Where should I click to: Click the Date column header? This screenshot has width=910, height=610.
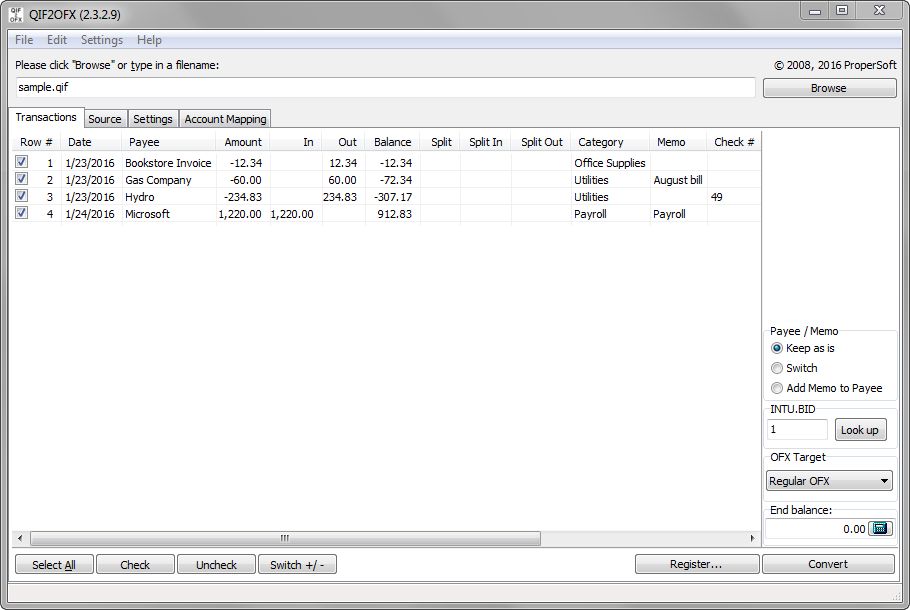pos(91,142)
